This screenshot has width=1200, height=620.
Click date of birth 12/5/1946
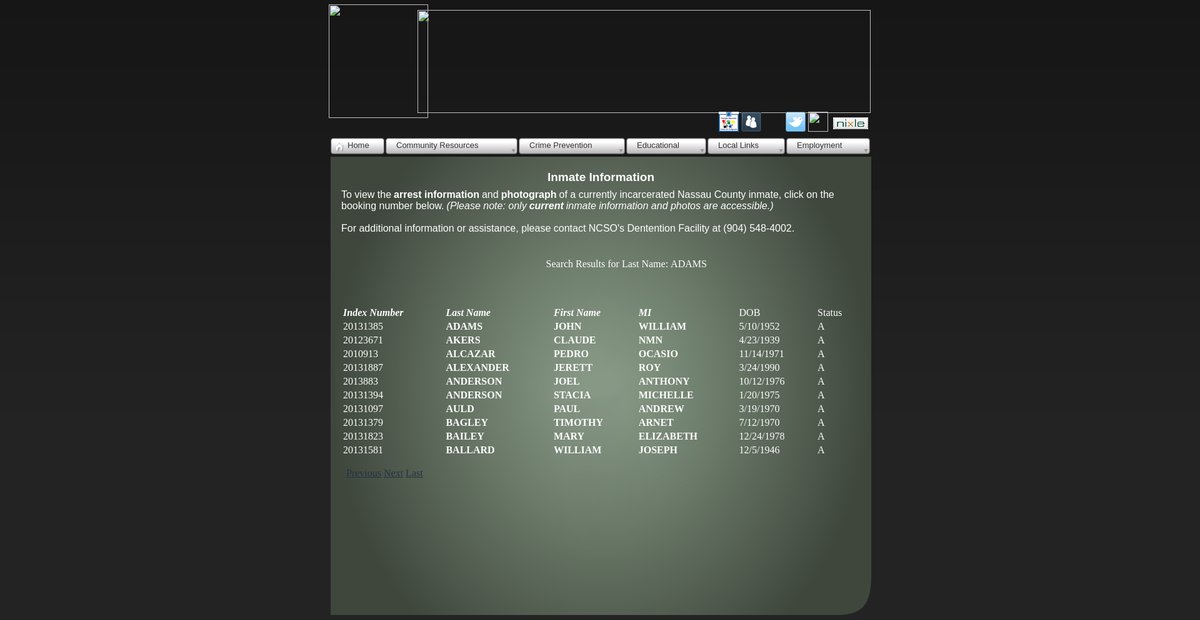click(x=759, y=450)
